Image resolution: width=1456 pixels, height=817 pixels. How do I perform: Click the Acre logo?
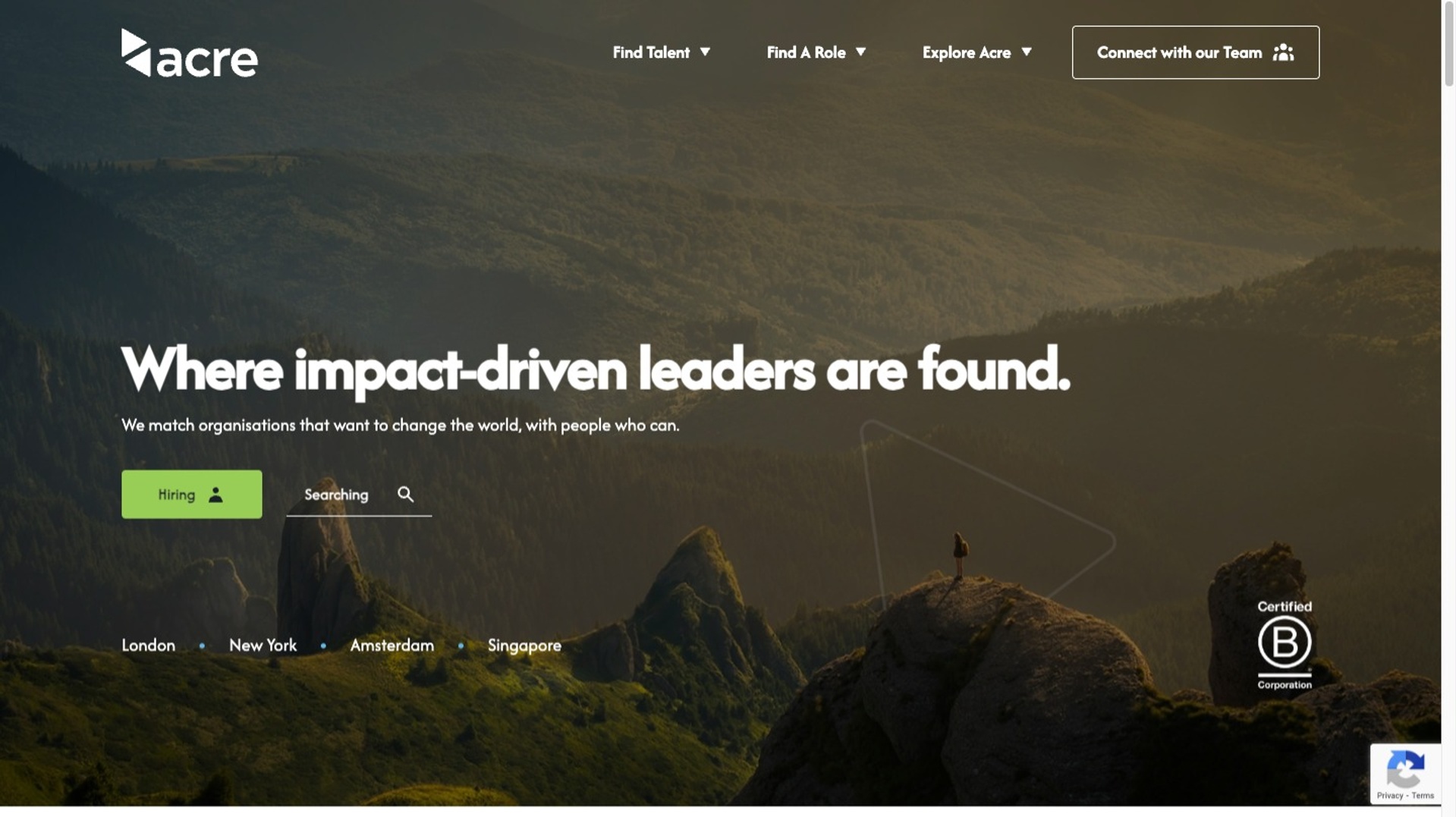(190, 53)
